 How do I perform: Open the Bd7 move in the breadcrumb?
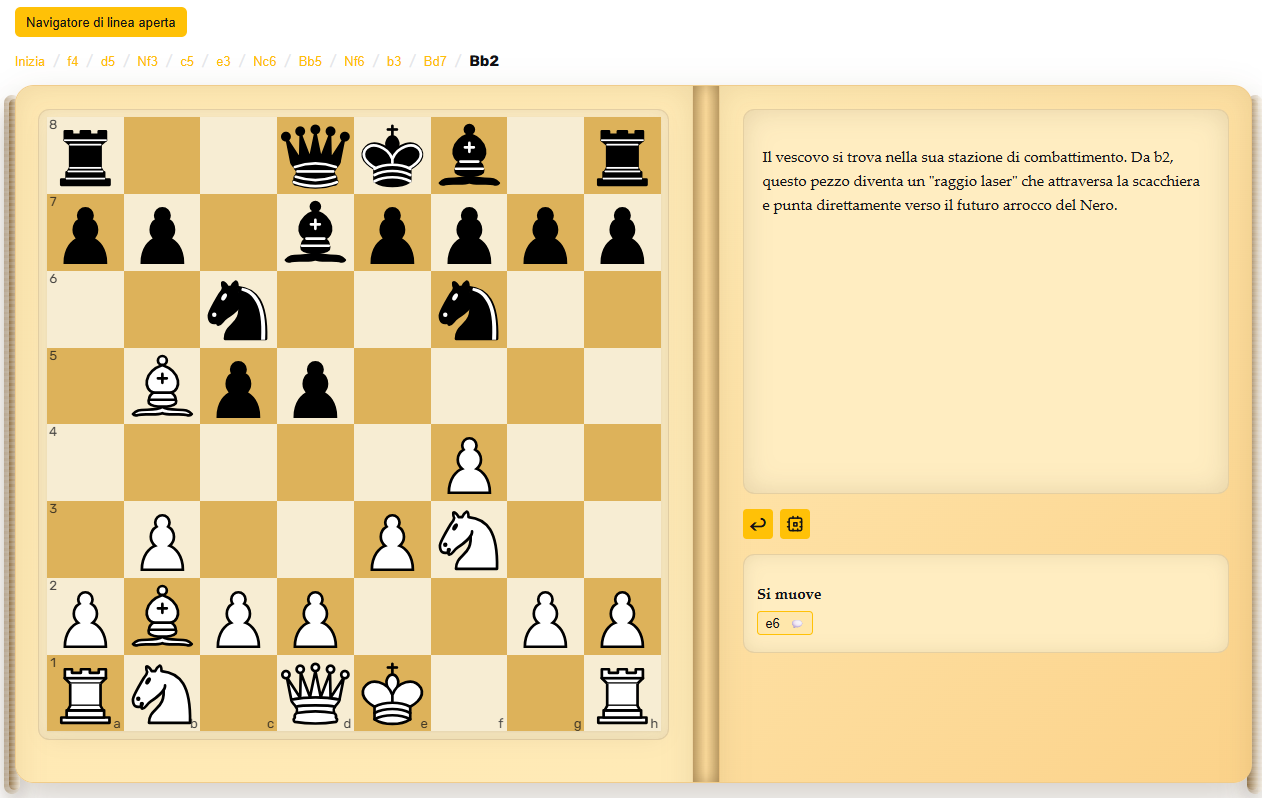tap(435, 61)
